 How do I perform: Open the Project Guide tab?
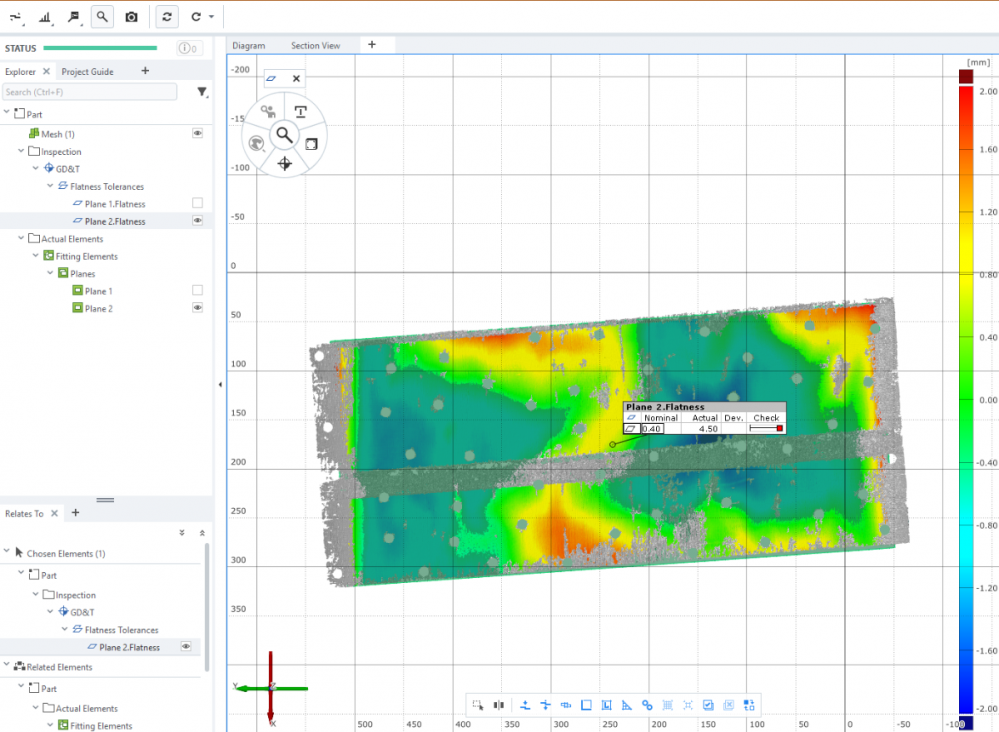[87, 71]
